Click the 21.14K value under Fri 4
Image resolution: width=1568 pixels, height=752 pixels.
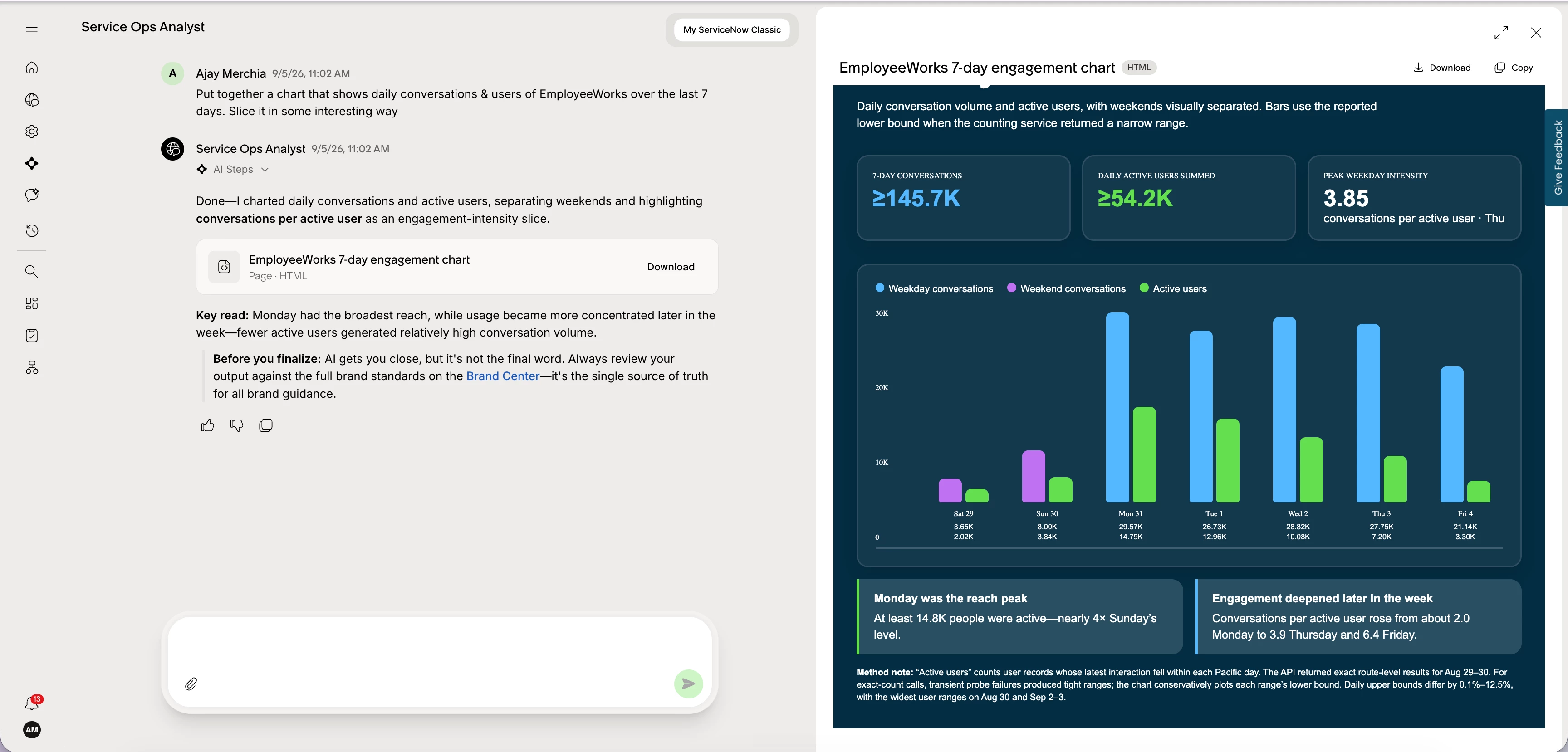(1465, 527)
